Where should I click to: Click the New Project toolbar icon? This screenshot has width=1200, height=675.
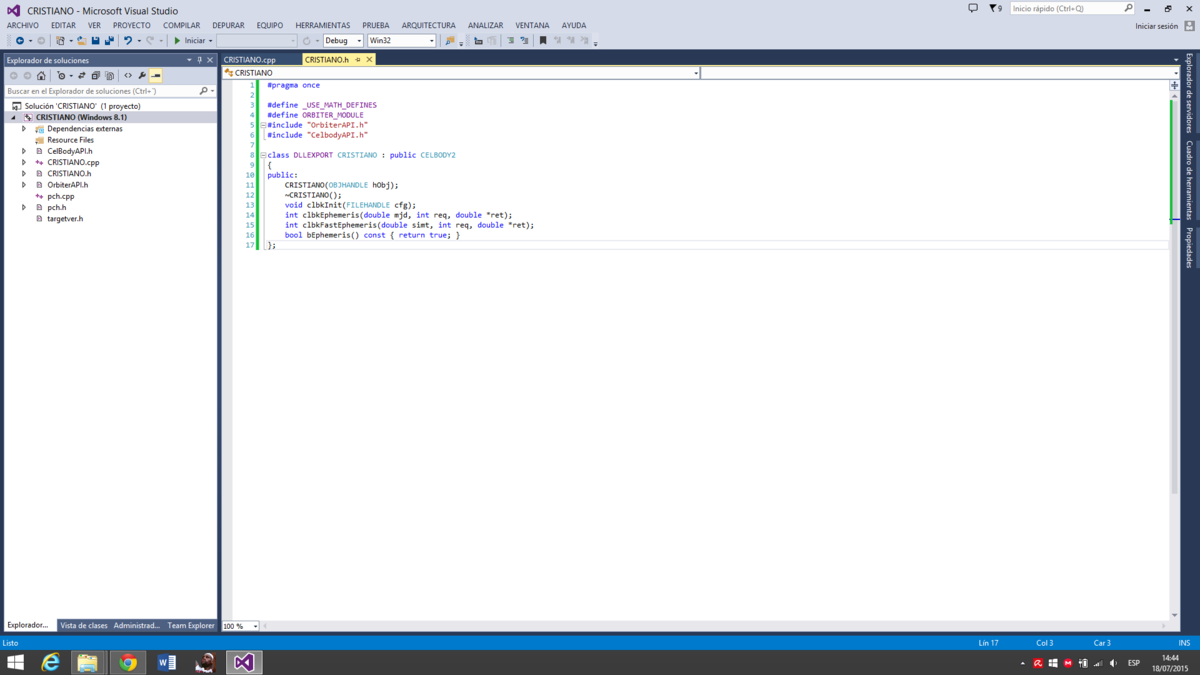(60, 41)
